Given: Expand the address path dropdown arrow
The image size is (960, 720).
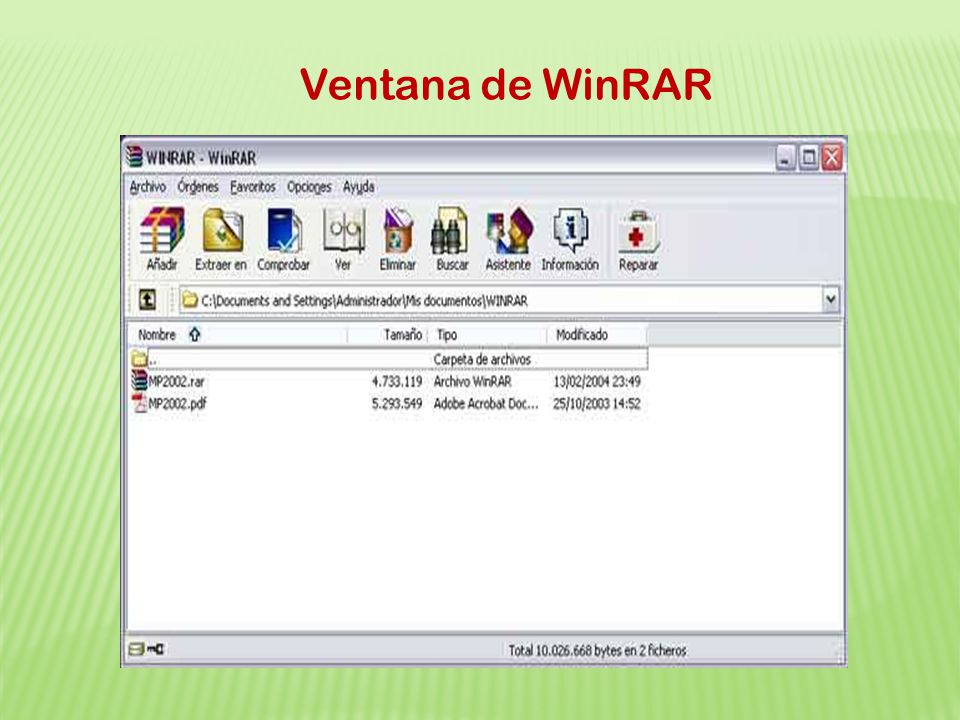Looking at the screenshot, I should [830, 299].
